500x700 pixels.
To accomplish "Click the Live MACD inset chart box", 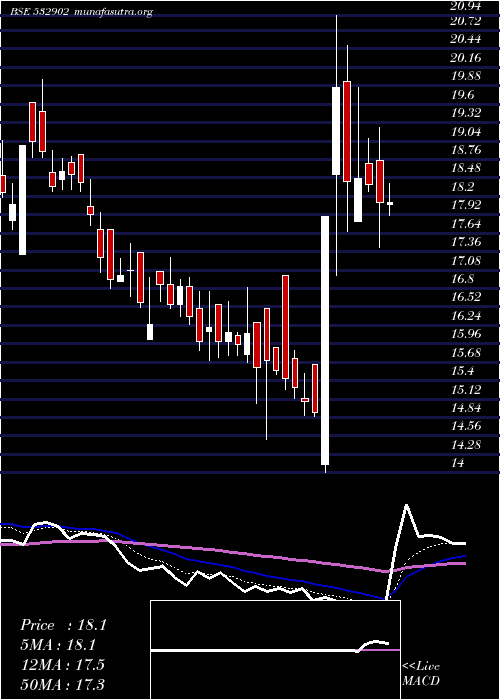I will [275, 650].
